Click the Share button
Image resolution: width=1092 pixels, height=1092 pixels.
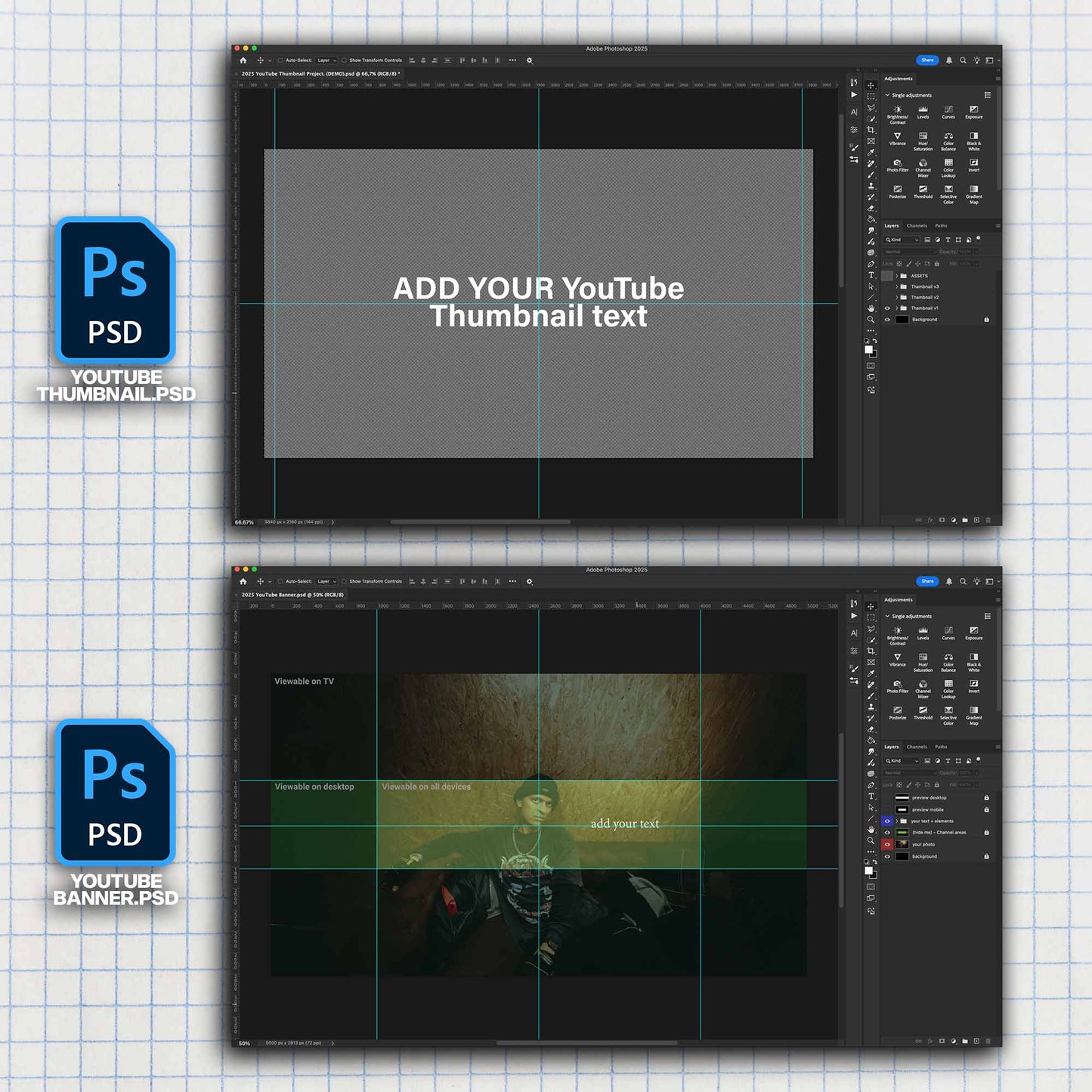(926, 60)
